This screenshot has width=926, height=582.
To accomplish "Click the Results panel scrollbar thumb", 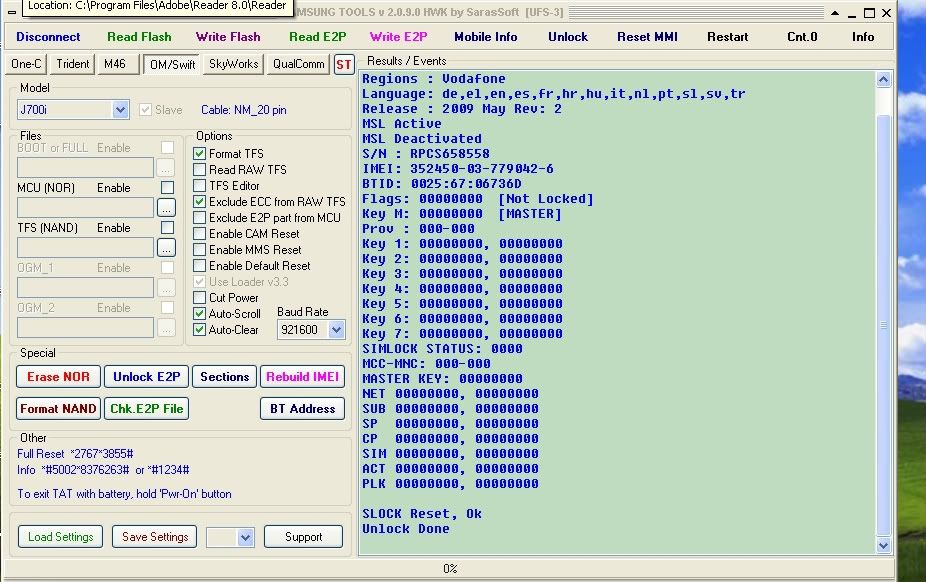I will coord(883,325).
